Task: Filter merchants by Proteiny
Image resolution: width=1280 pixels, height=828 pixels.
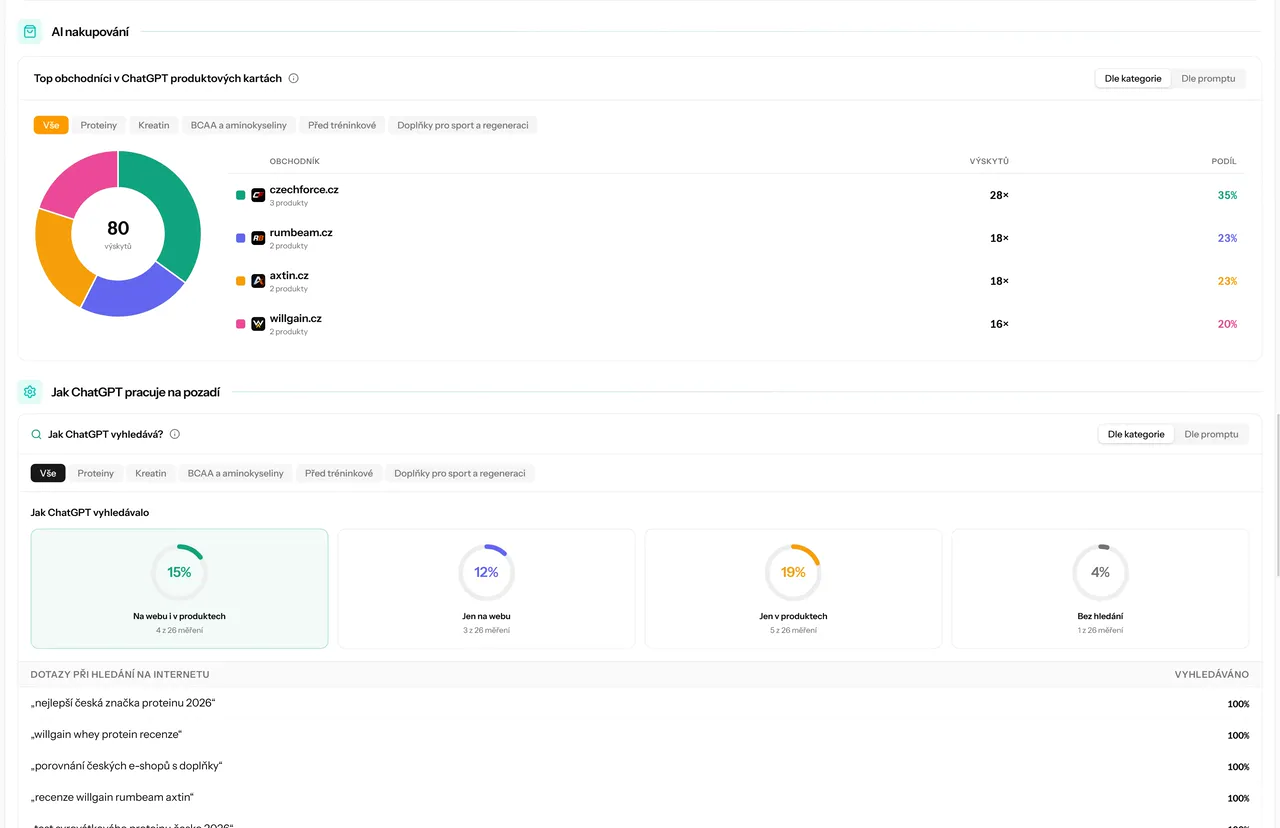Action: [99, 125]
